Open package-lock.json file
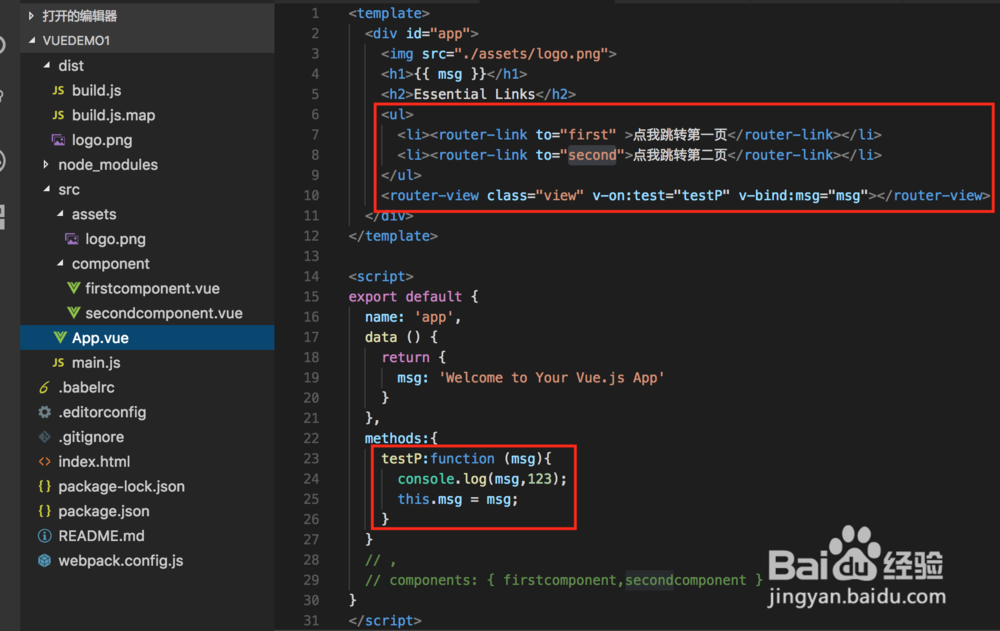 [121, 486]
